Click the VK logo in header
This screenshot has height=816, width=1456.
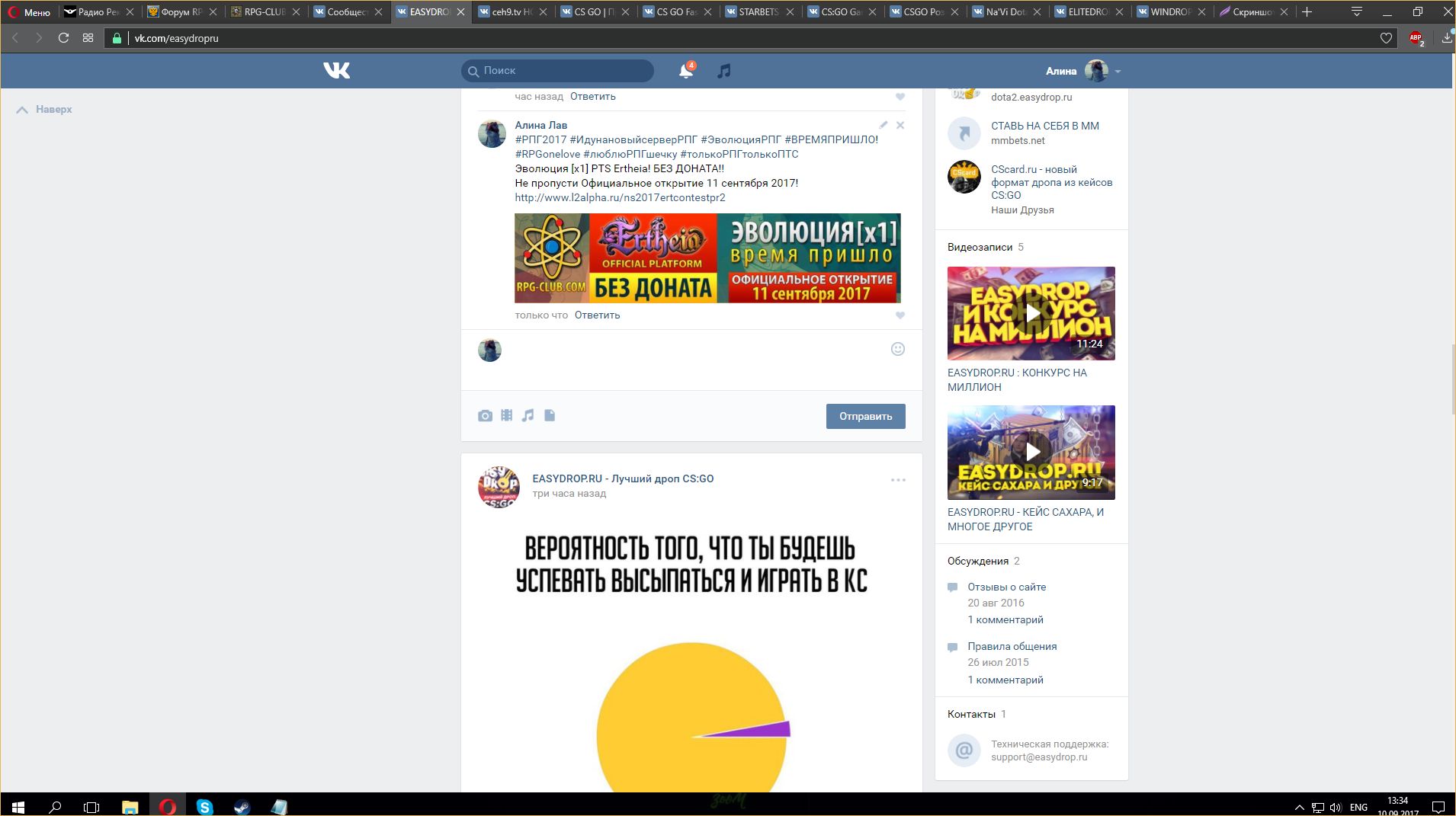pos(336,71)
